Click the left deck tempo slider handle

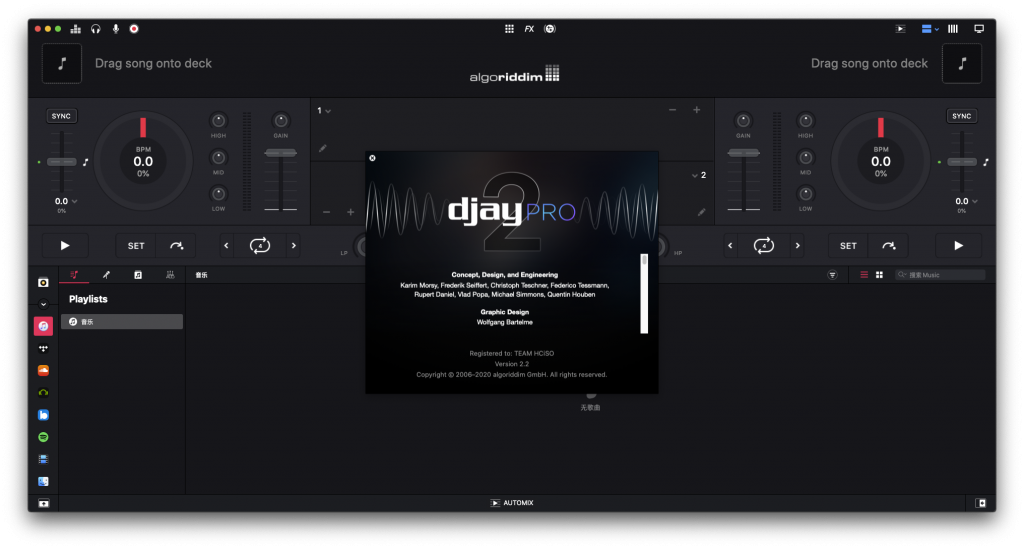coord(61,162)
